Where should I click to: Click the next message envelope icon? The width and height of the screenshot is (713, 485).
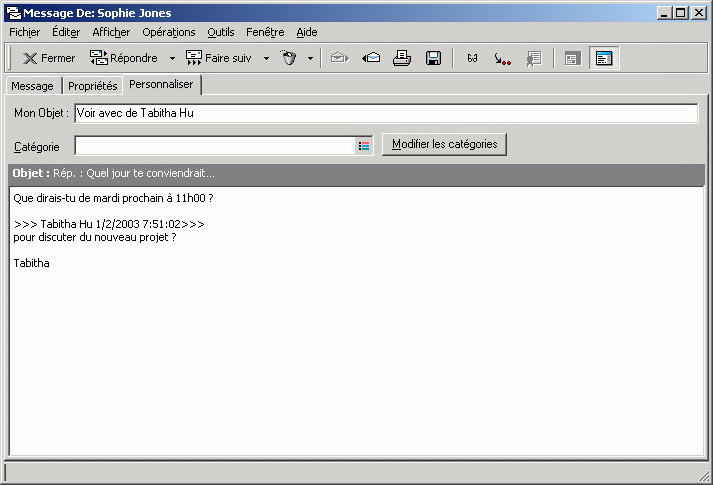340,58
